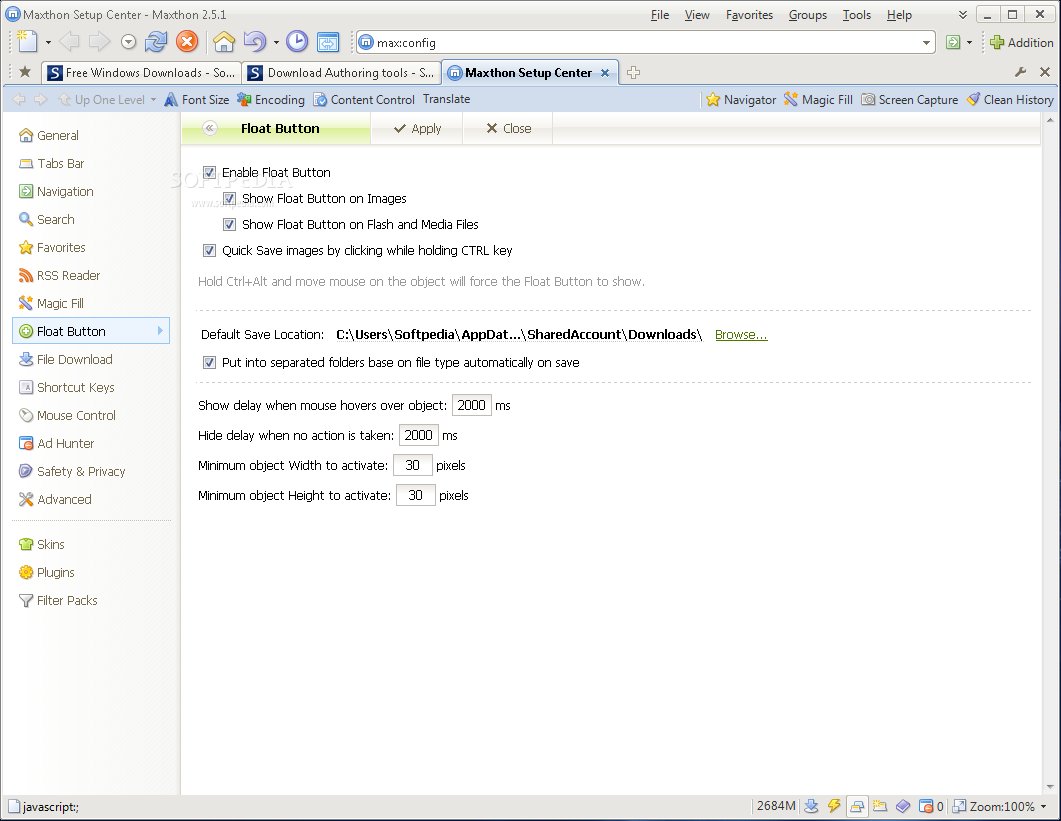Click the Ad Hunter status bar icon
1061x821 pixels.
926,806
